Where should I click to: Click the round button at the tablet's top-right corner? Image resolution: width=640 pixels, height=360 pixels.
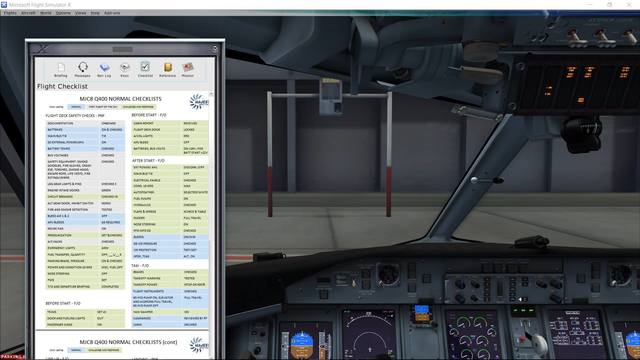[215, 48]
